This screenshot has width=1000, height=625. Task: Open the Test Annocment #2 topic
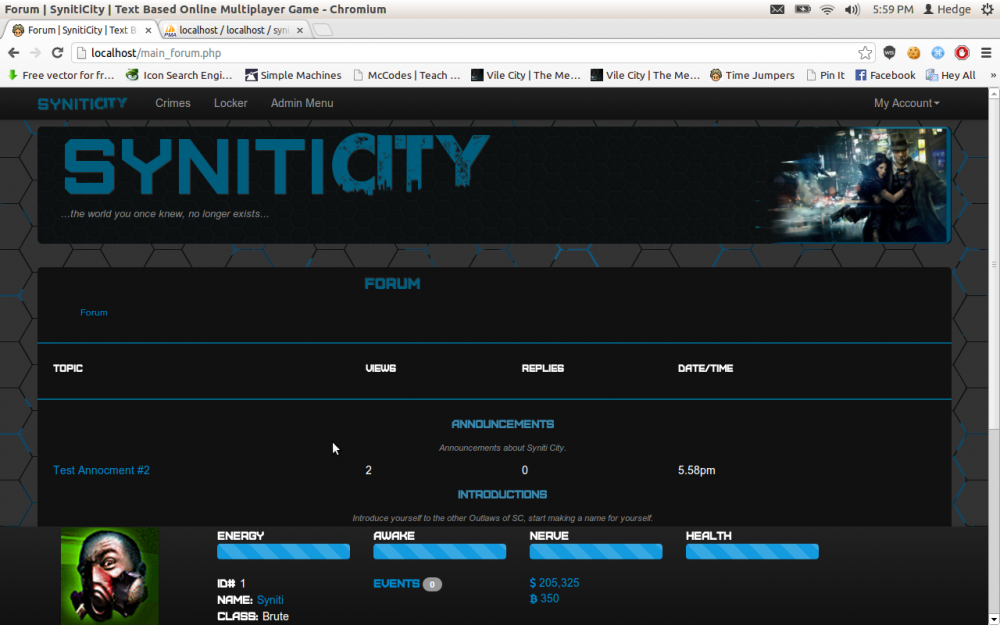[101, 470]
